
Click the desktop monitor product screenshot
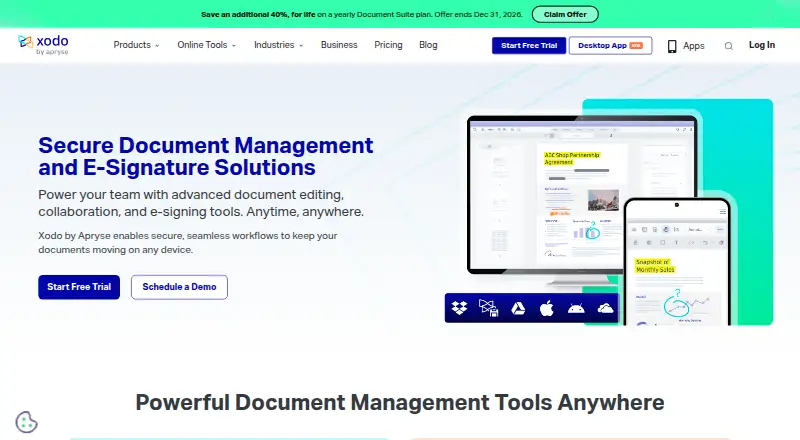pyautogui.click(x=582, y=195)
